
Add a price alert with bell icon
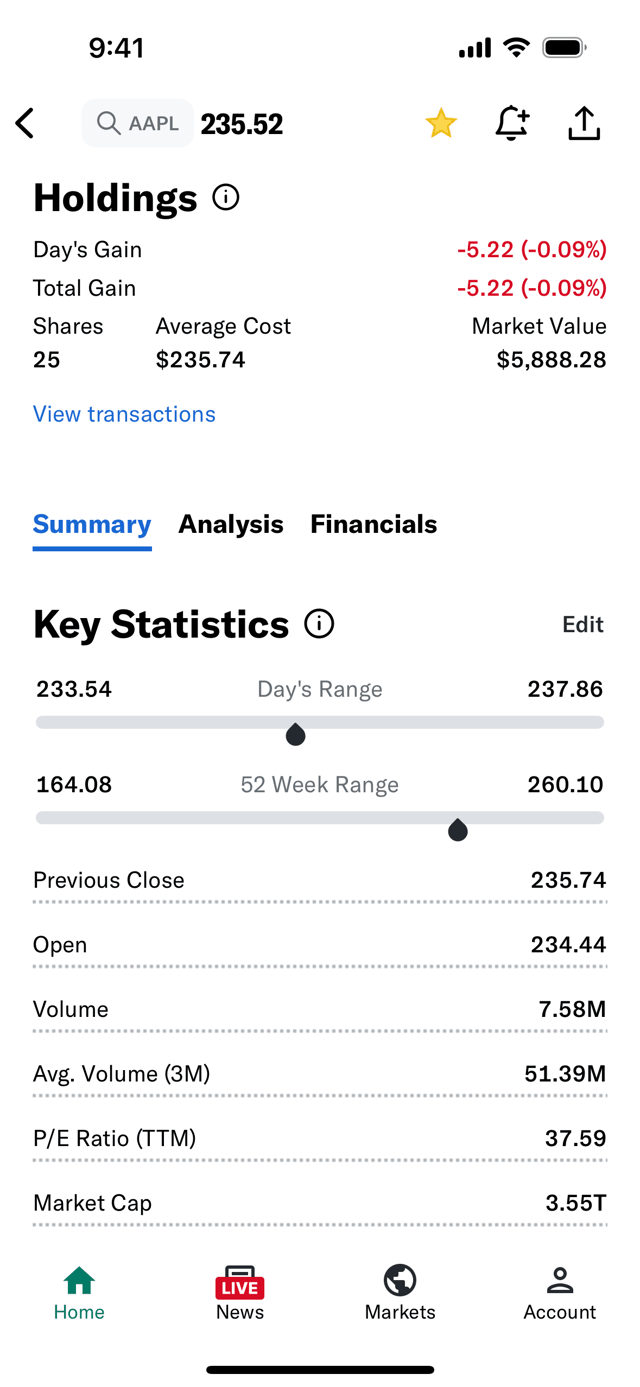click(x=512, y=123)
